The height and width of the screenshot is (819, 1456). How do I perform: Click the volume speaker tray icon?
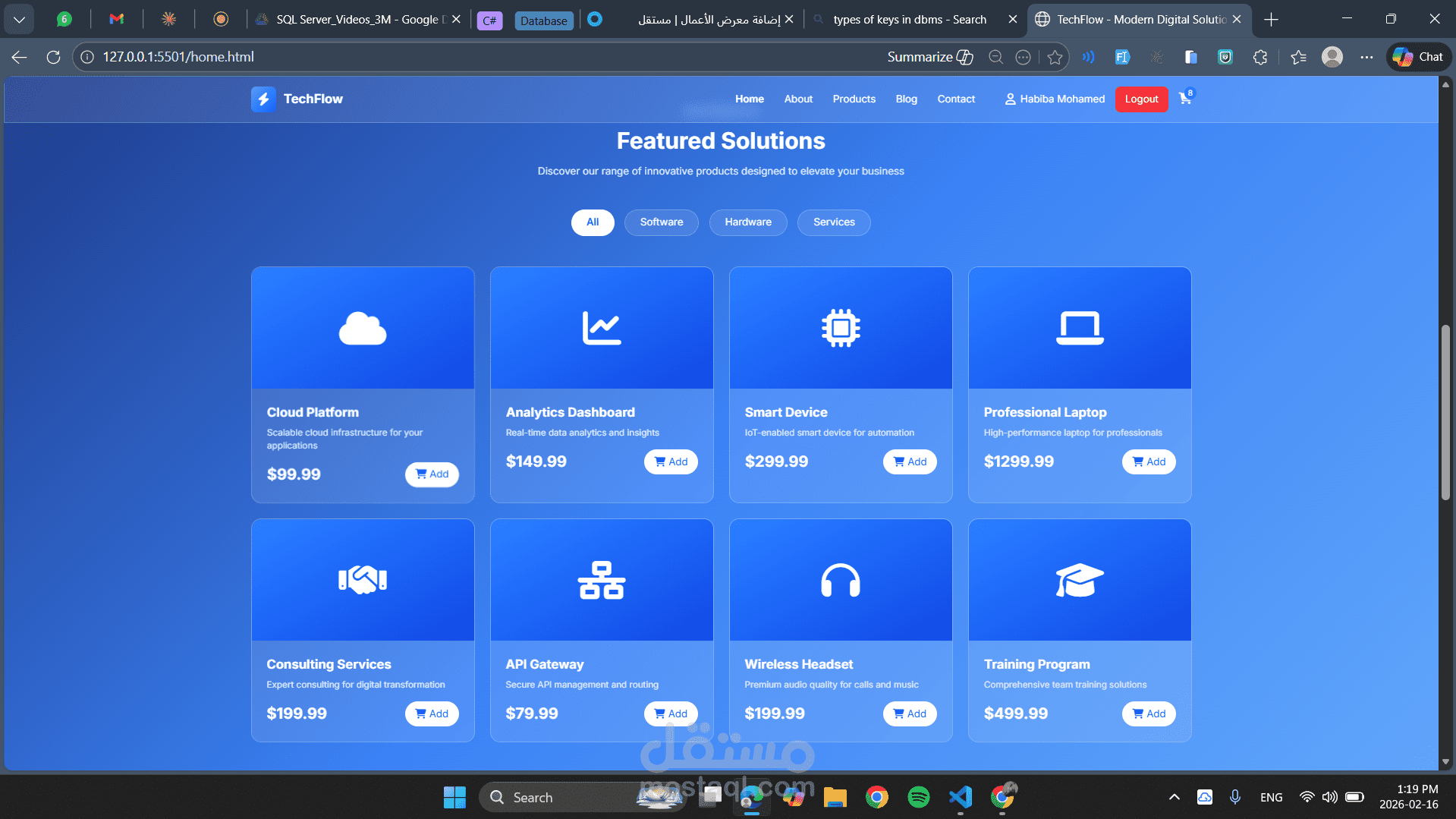pos(1329,797)
